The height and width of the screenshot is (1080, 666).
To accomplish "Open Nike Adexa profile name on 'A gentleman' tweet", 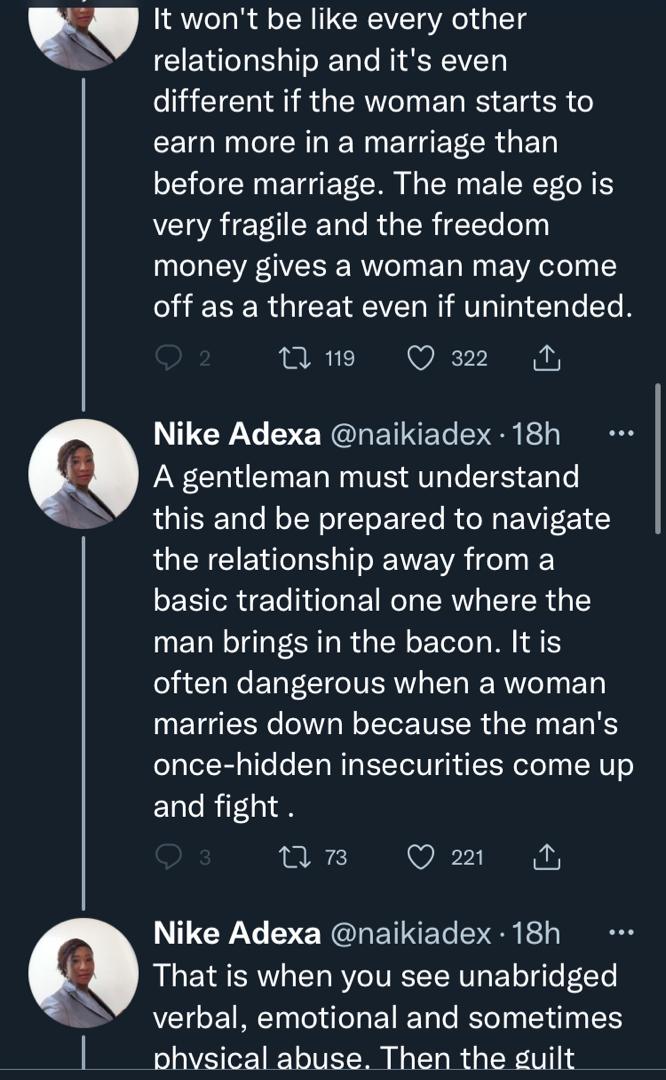I will point(236,435).
